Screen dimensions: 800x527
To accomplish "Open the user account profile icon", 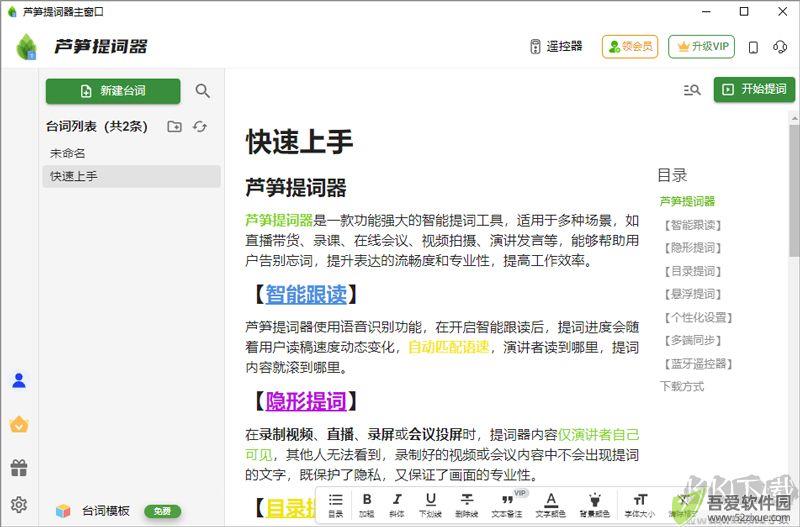I will [x=19, y=380].
